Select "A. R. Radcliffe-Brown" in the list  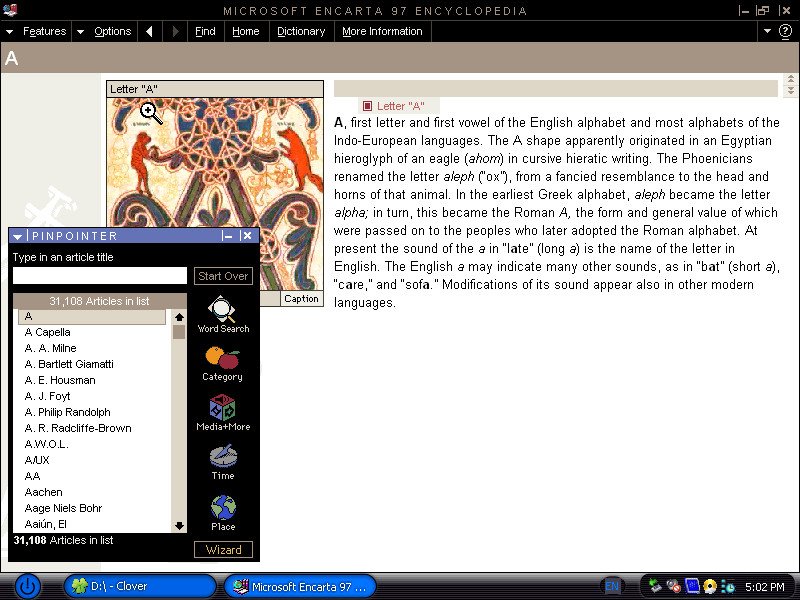(x=78, y=428)
